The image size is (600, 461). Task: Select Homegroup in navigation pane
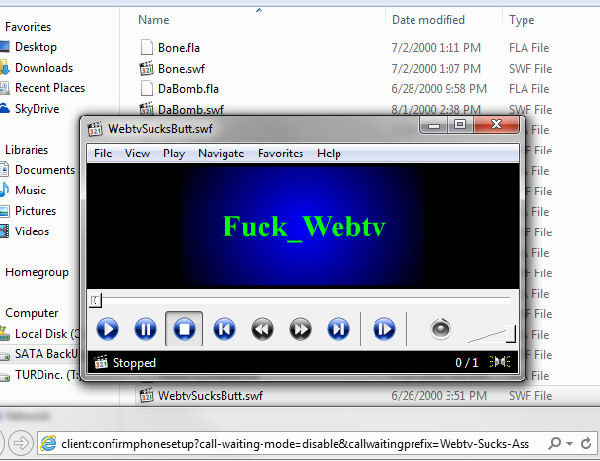pos(37,272)
